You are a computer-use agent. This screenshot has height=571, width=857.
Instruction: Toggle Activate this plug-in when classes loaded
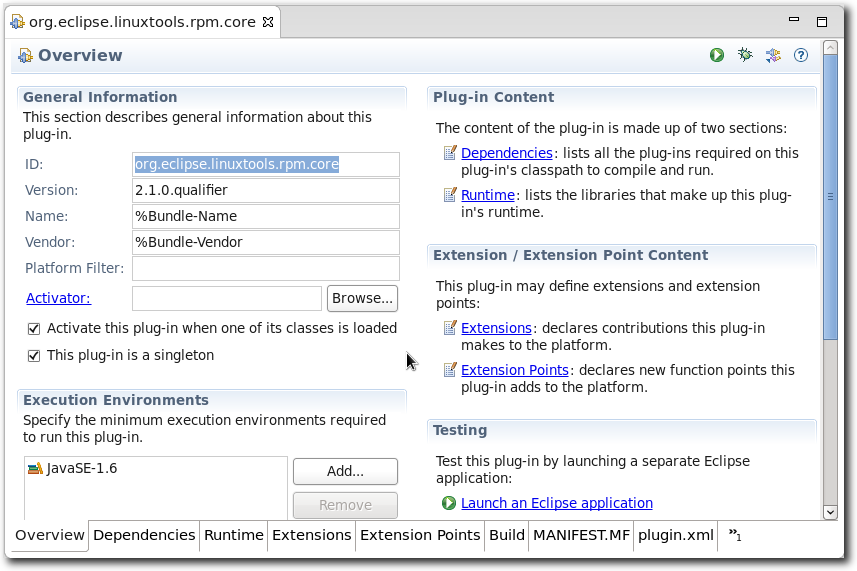click(34, 329)
